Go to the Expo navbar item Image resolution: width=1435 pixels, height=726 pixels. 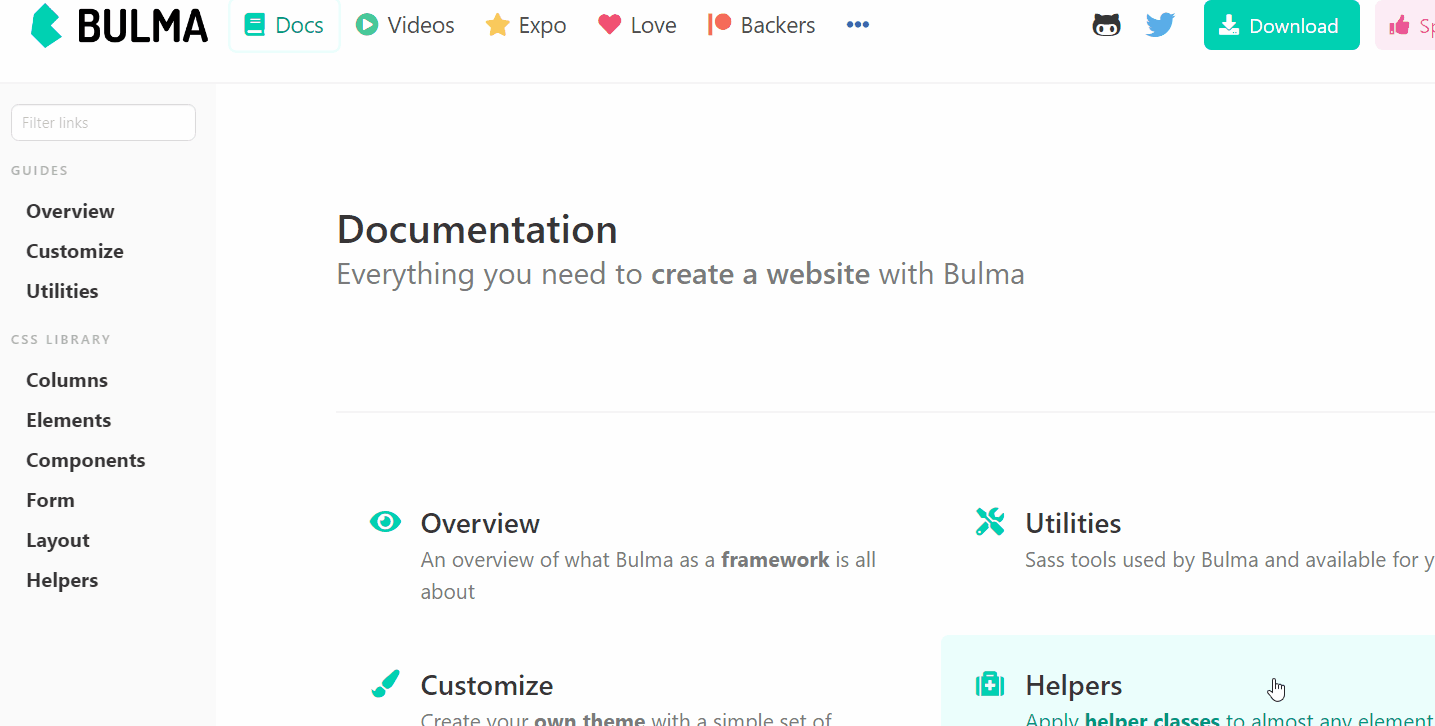tap(526, 26)
